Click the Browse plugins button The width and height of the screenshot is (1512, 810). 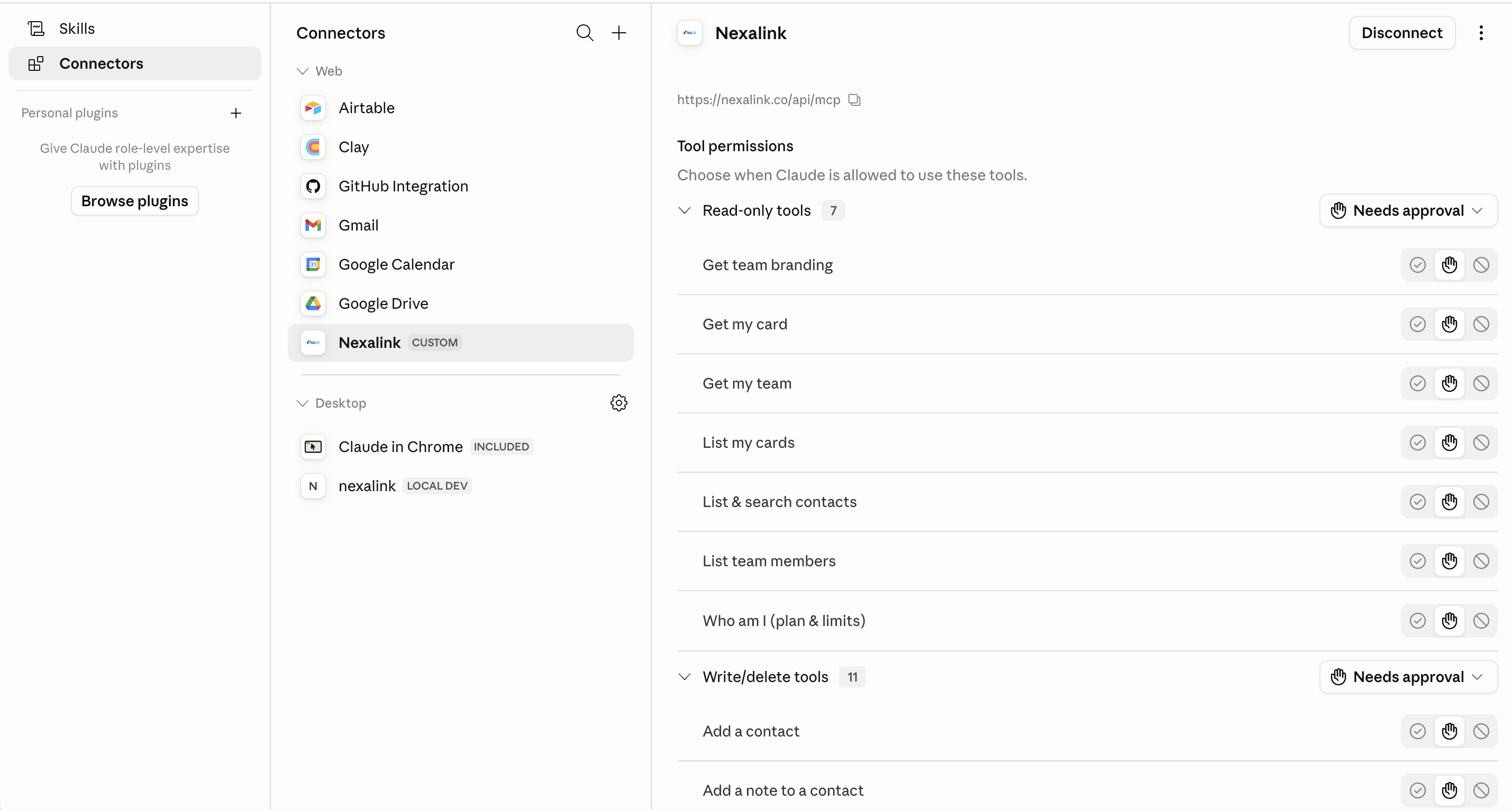click(x=134, y=201)
